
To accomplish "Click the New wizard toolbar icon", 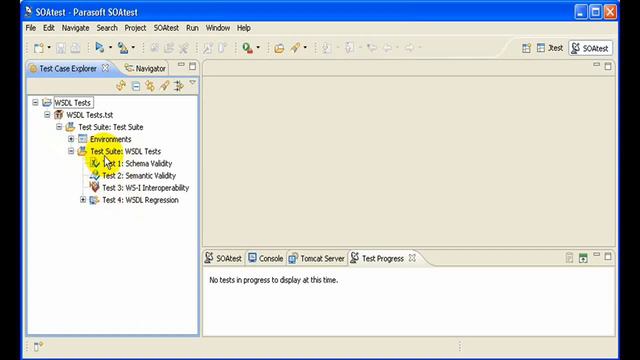I will click(x=39, y=48).
